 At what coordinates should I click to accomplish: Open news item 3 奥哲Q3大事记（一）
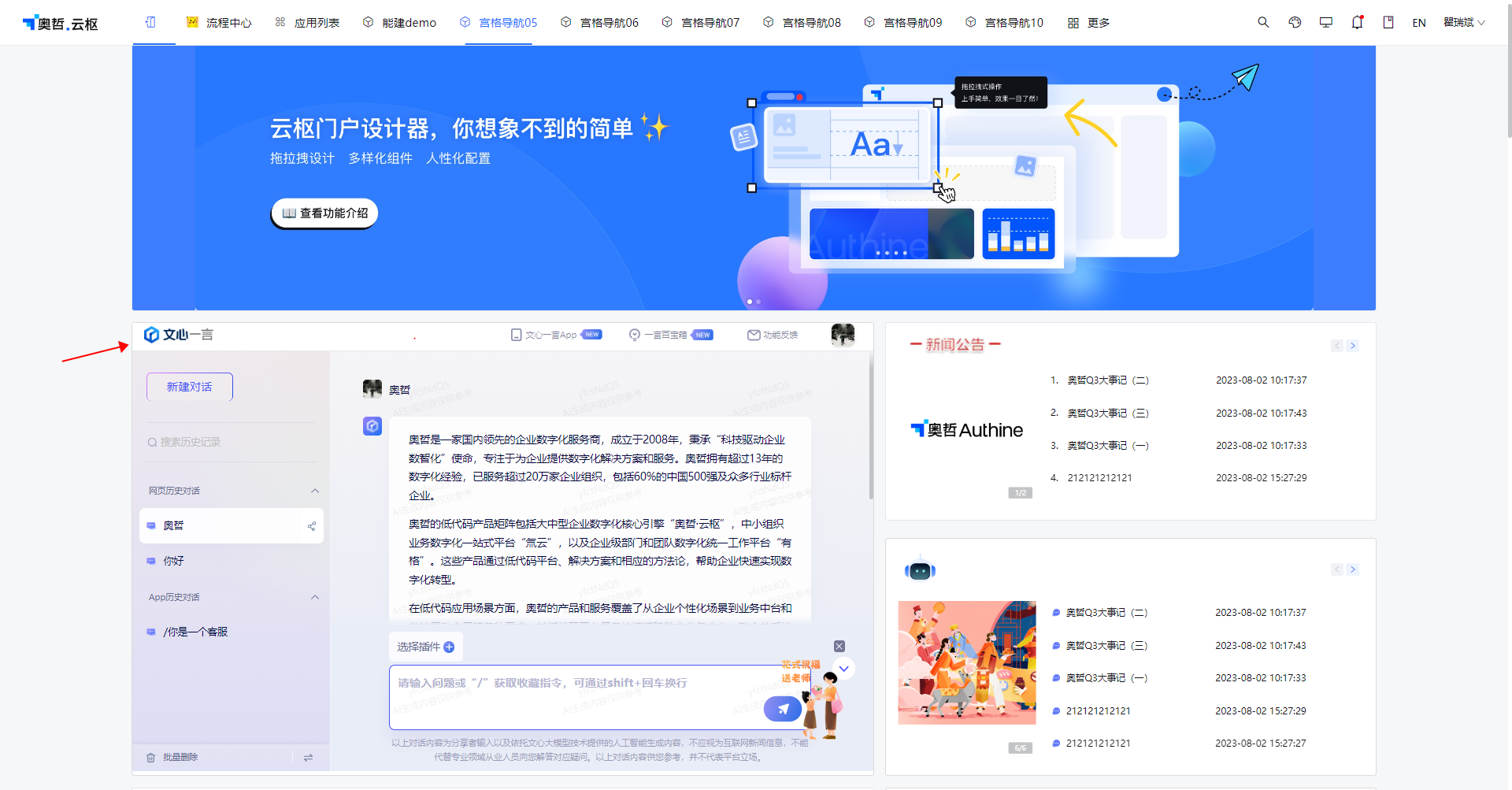(x=1108, y=445)
